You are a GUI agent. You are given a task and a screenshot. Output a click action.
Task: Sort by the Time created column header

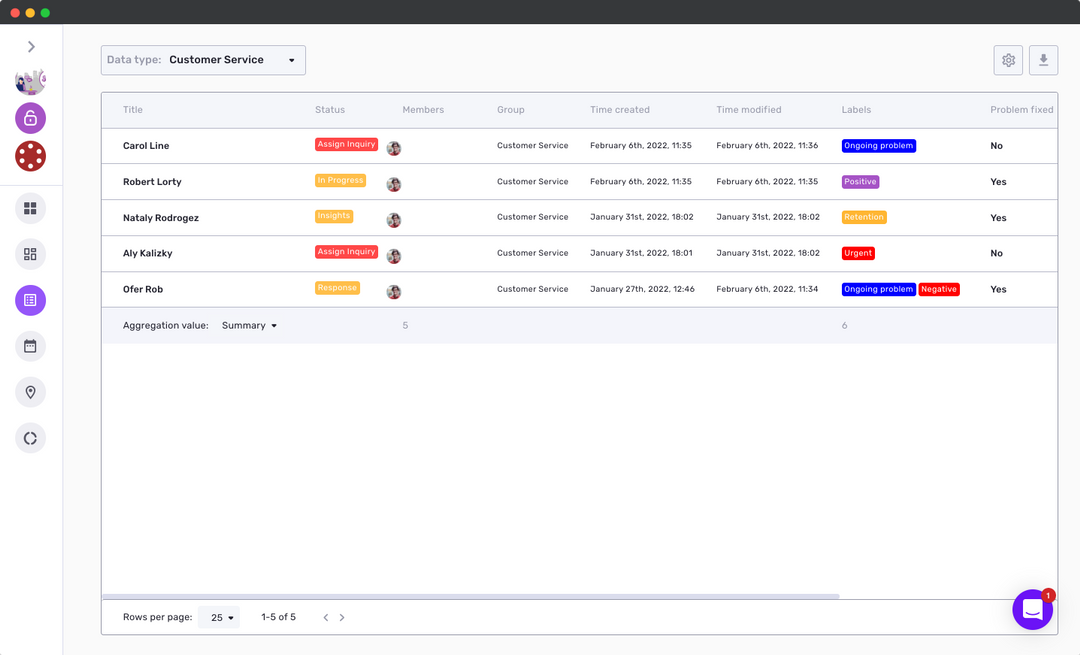(619, 110)
